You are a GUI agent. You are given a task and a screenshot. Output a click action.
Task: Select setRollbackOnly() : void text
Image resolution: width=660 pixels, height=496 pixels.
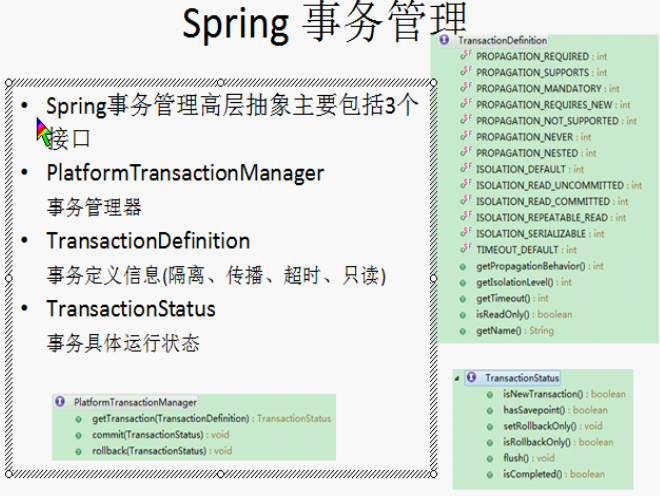[x=553, y=426]
